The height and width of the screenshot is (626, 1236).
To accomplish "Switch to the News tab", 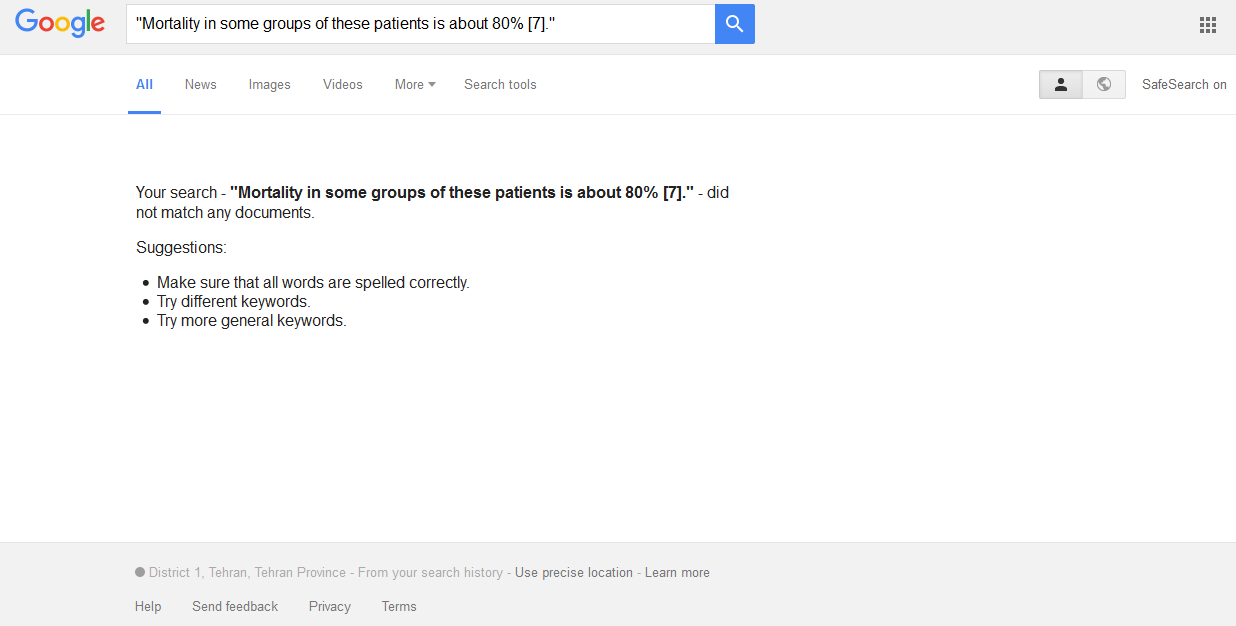I will pos(200,85).
